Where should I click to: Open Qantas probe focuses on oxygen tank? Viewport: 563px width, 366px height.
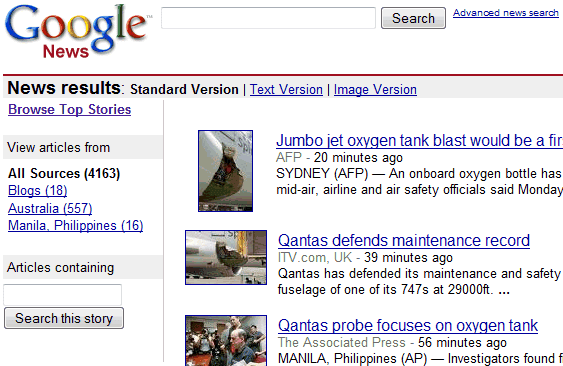[408, 325]
